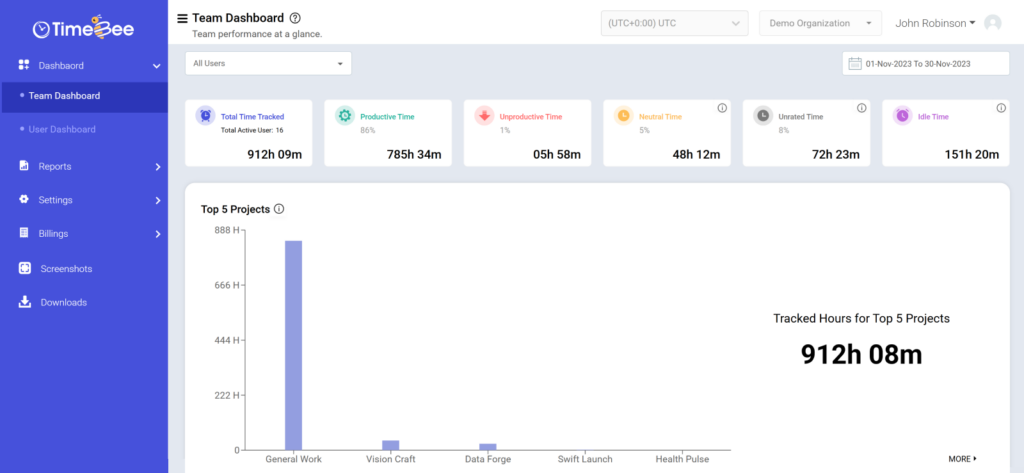Open the John Robinson account menu
The height and width of the screenshot is (473, 1024).
[935, 23]
